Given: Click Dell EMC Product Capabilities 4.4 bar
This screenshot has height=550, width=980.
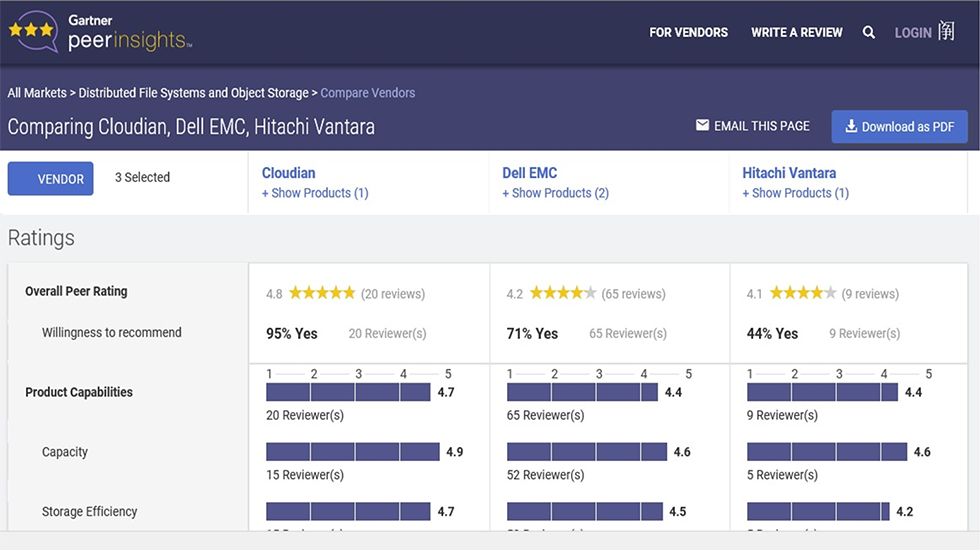Looking at the screenshot, I should tap(582, 392).
